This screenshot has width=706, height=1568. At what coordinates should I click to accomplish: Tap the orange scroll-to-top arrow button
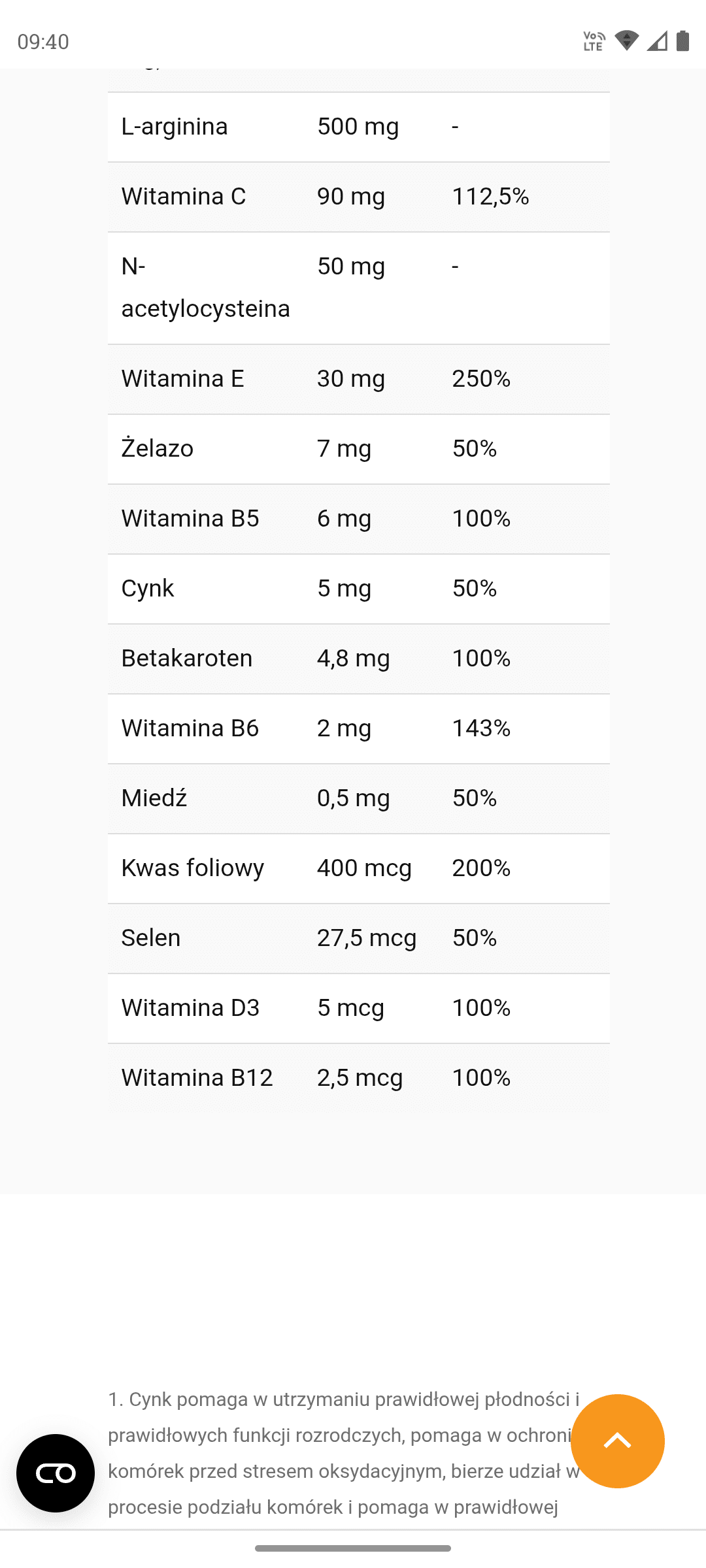click(x=617, y=1441)
